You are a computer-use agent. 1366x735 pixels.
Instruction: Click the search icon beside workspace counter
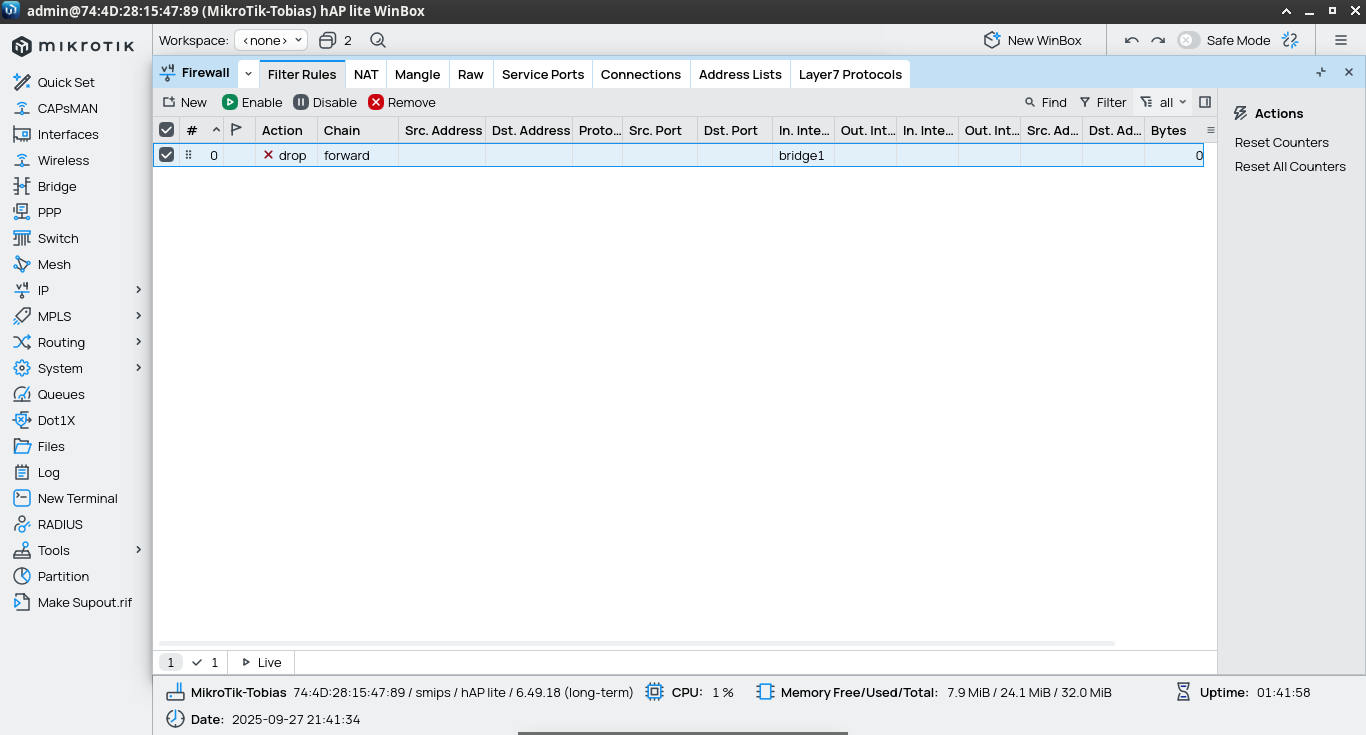(x=377, y=41)
